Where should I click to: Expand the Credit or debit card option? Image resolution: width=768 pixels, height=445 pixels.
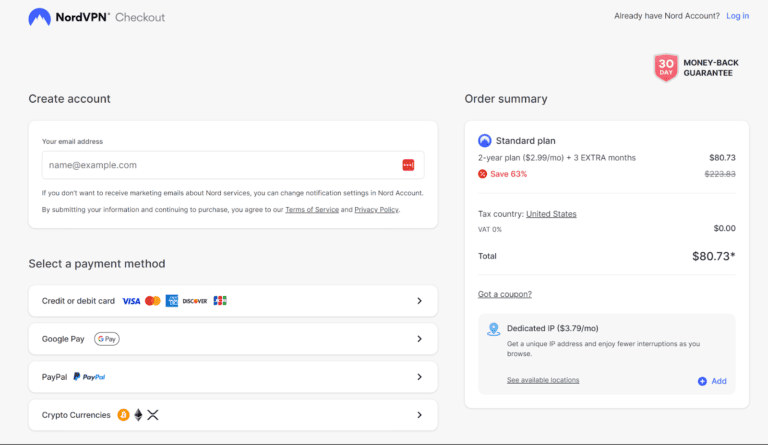(x=419, y=301)
